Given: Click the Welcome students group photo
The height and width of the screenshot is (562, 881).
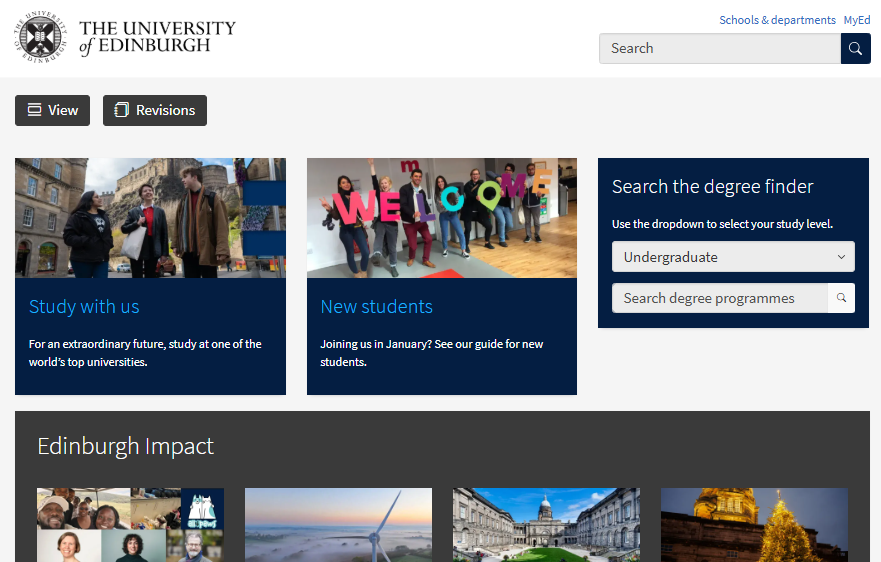Looking at the screenshot, I should coord(442,218).
